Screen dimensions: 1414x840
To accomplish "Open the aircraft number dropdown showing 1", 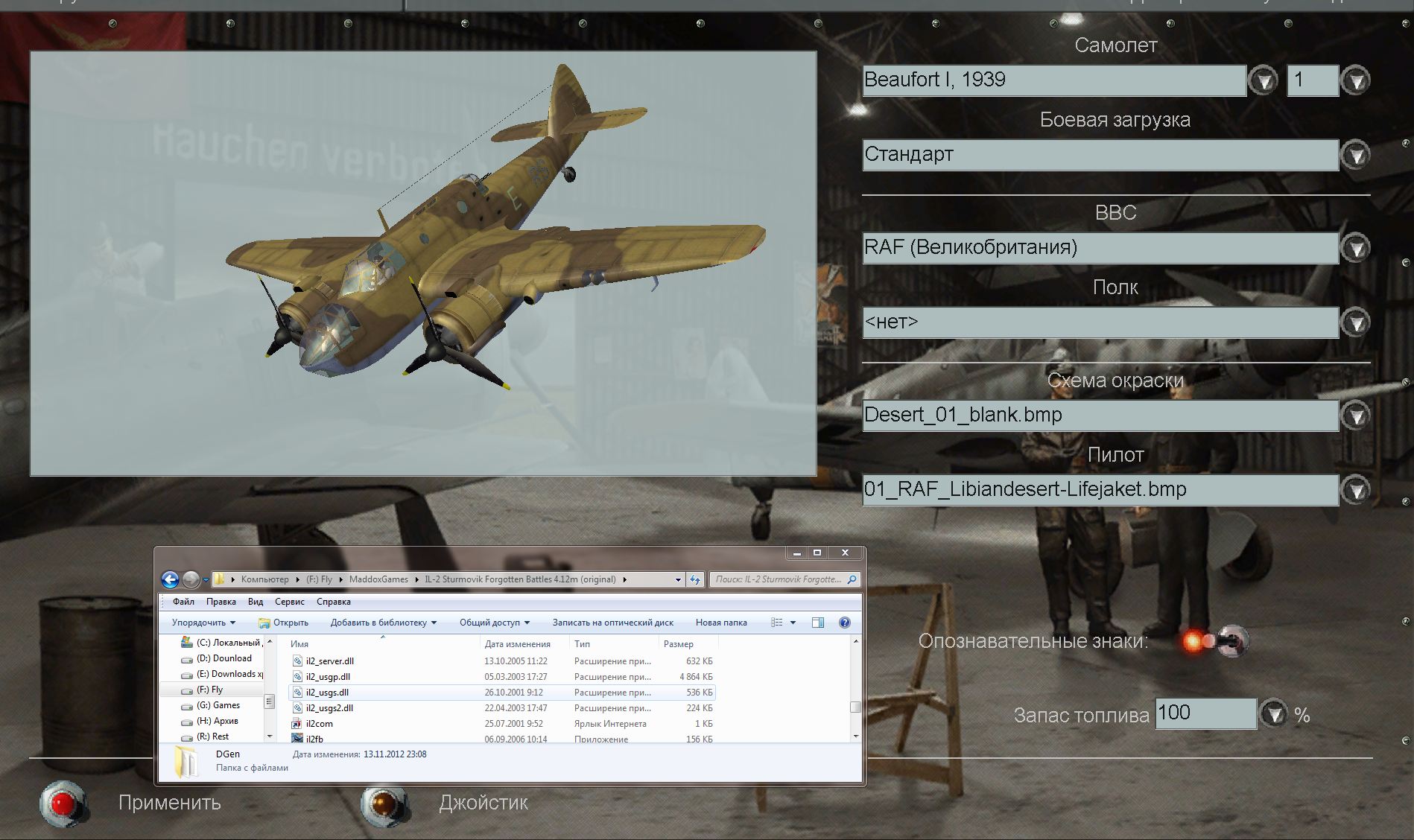I will tap(1355, 80).
